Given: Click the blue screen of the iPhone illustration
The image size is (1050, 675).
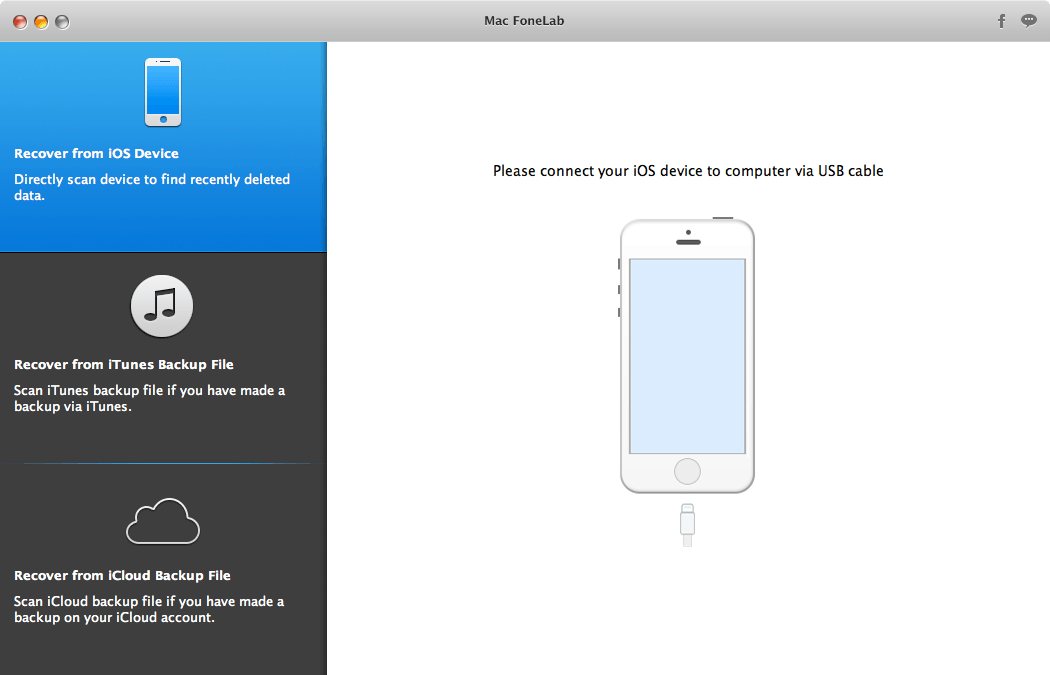Looking at the screenshot, I should tap(687, 356).
